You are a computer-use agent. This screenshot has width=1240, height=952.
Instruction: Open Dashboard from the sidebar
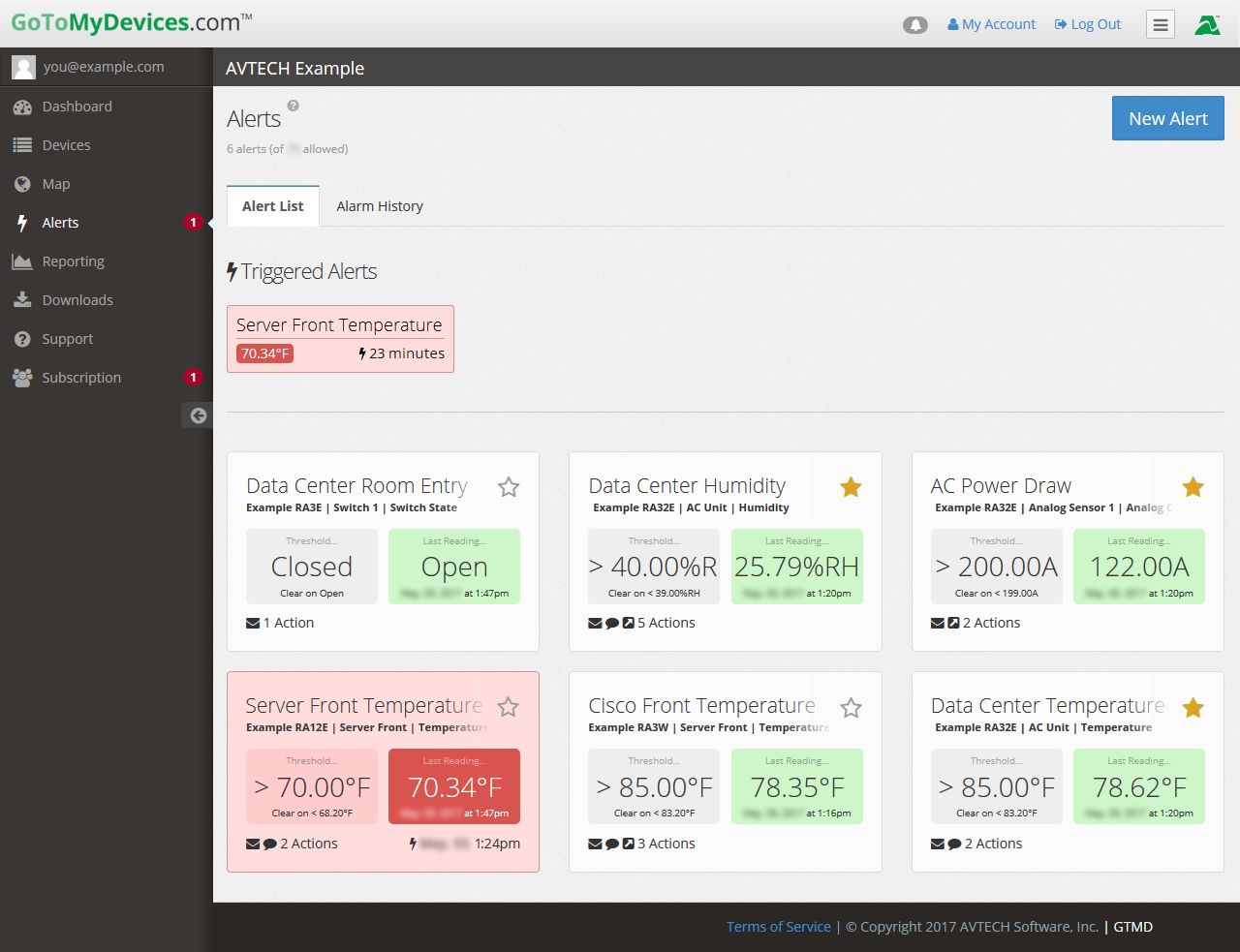(x=77, y=107)
